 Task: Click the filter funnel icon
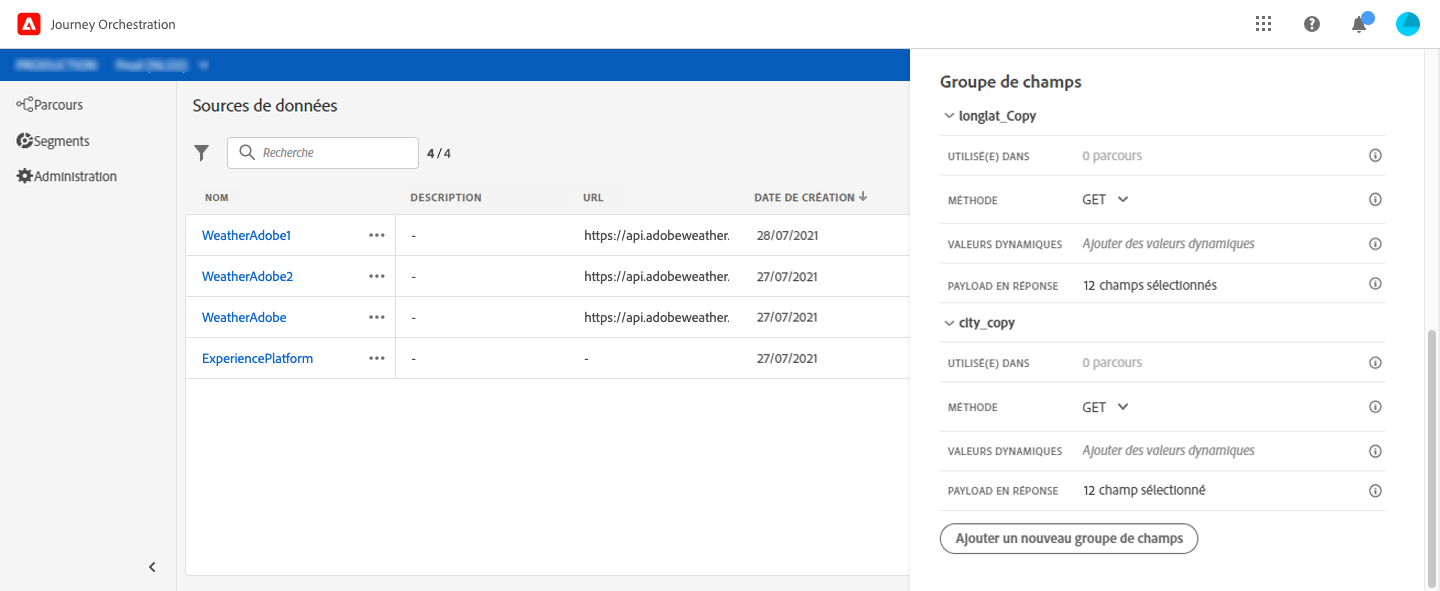[x=202, y=153]
